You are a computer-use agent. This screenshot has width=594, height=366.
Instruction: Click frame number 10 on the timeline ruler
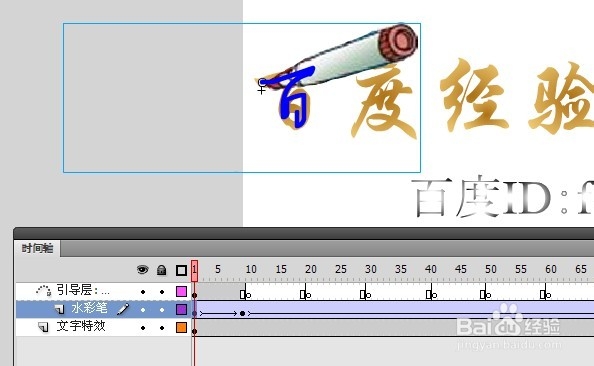tap(251, 269)
